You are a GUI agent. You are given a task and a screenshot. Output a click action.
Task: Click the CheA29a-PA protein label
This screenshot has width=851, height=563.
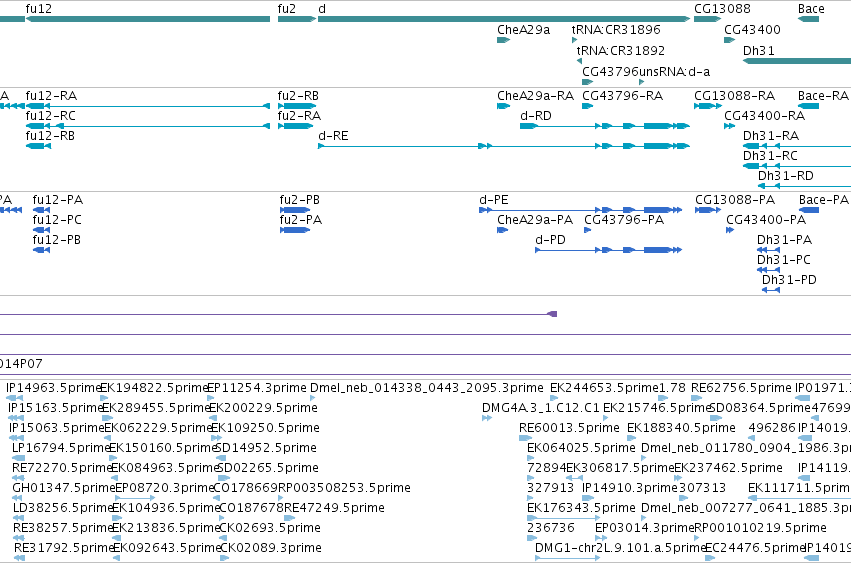[x=535, y=220]
